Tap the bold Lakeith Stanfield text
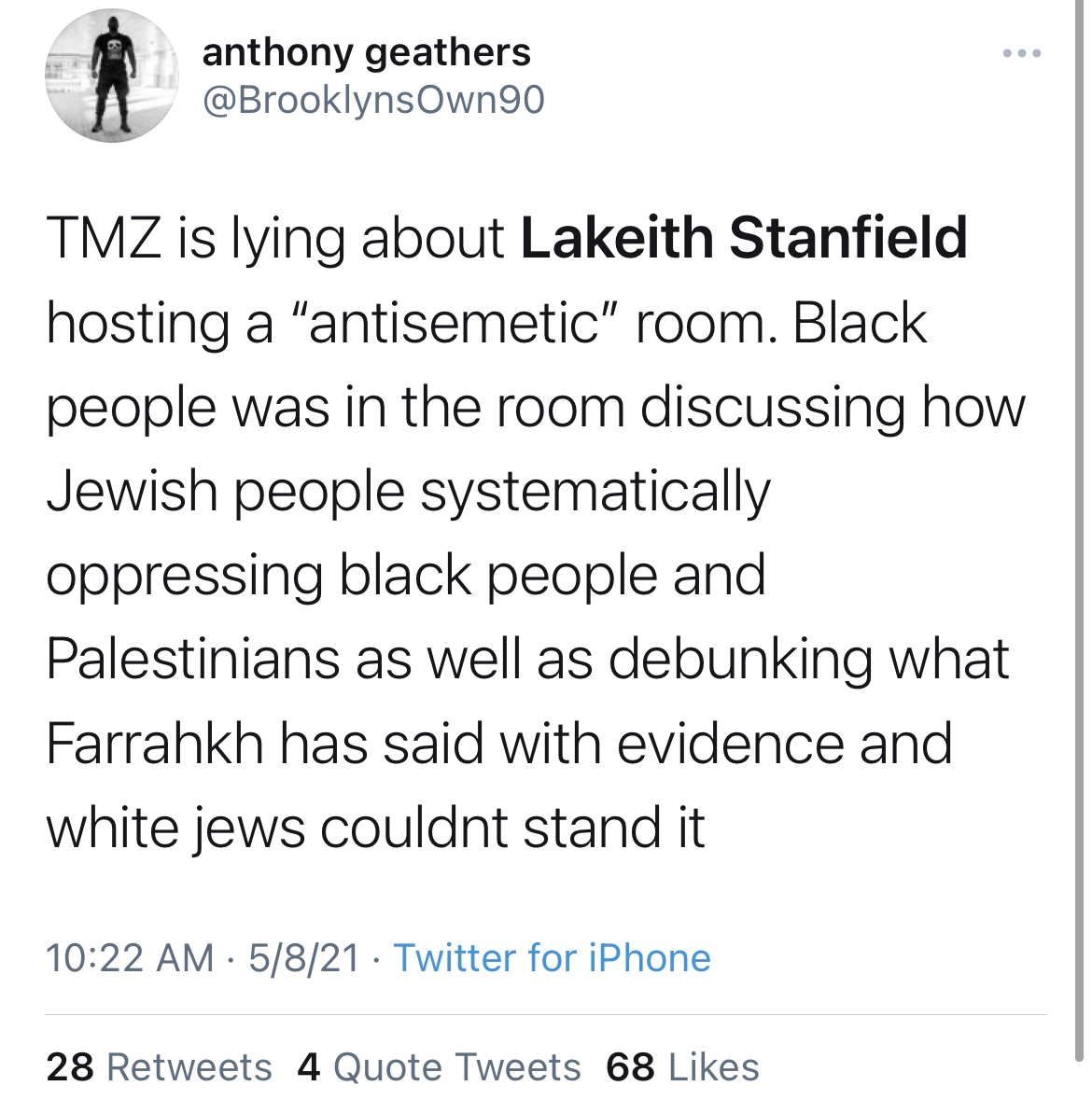The image size is (1092, 1100). pos(744,237)
